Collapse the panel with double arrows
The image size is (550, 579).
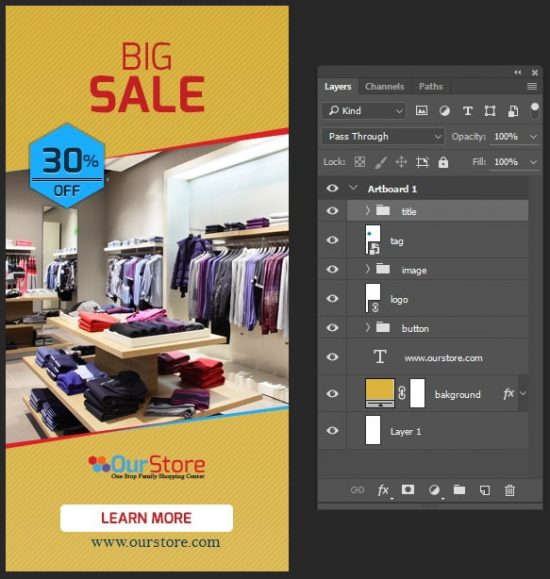click(518, 72)
